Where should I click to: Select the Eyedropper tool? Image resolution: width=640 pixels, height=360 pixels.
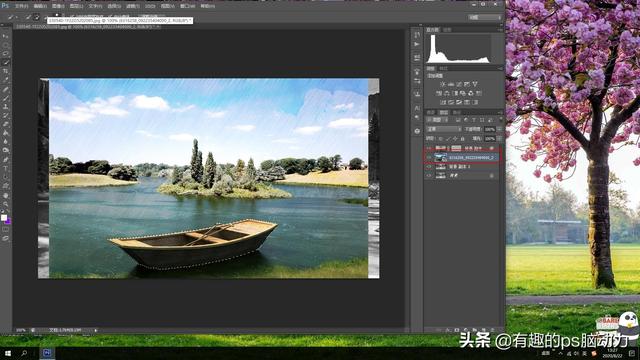(5, 80)
